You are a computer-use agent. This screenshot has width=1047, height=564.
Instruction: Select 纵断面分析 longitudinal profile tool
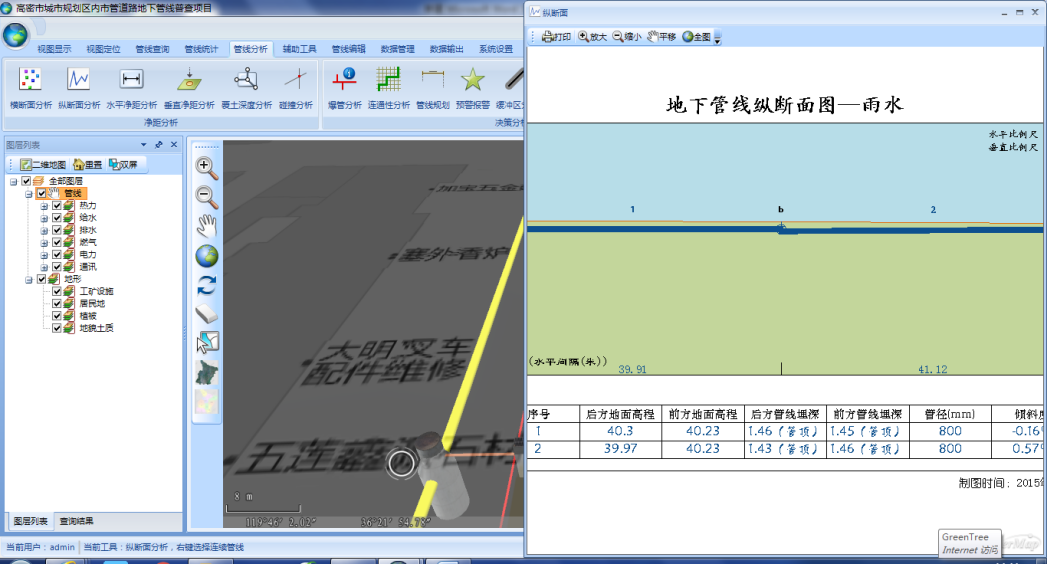(79, 88)
